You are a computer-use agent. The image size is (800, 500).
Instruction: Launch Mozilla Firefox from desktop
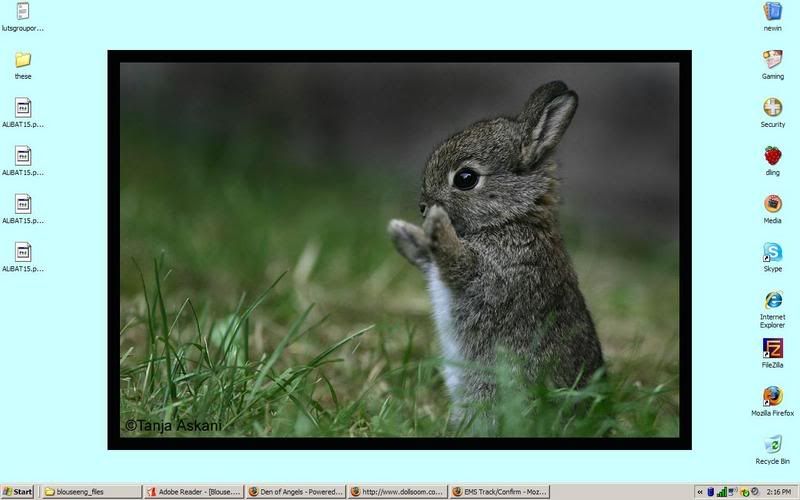[772, 396]
